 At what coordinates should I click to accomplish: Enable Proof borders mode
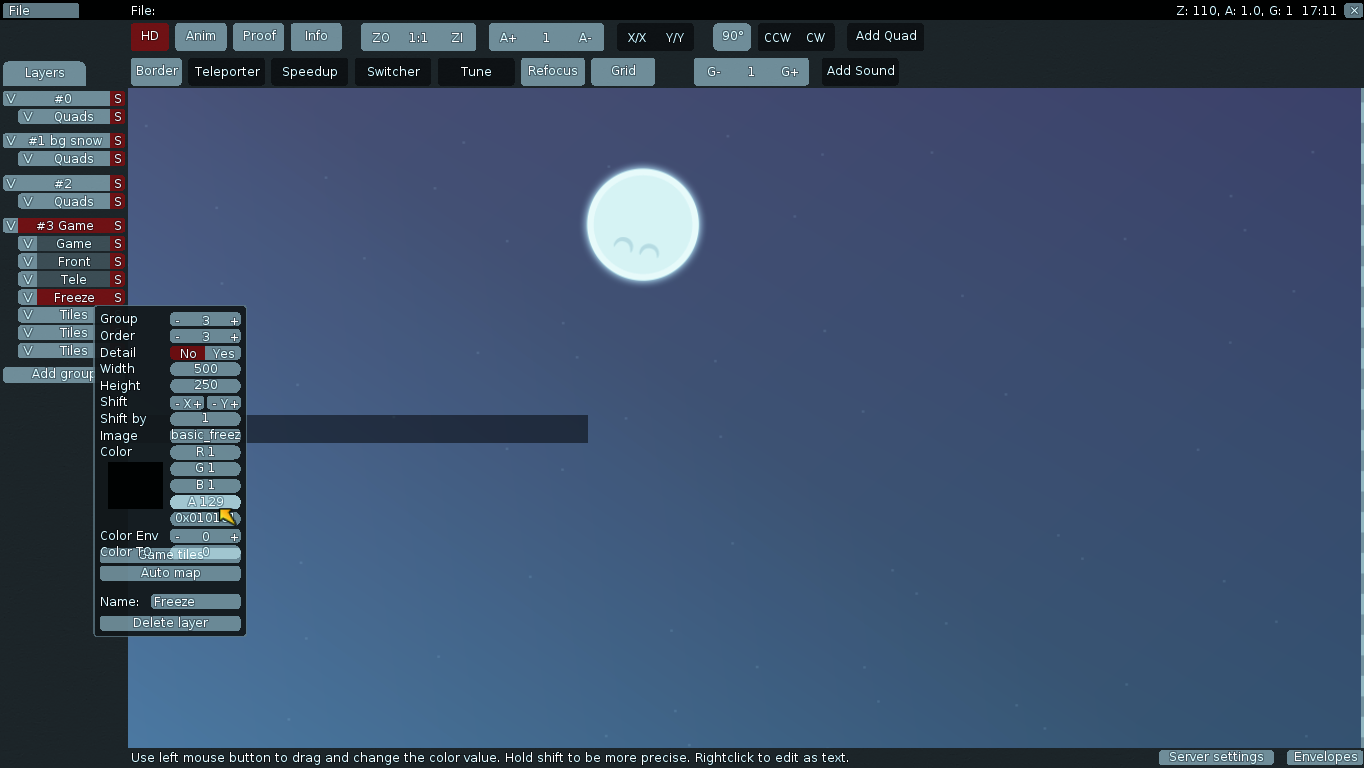point(259,37)
